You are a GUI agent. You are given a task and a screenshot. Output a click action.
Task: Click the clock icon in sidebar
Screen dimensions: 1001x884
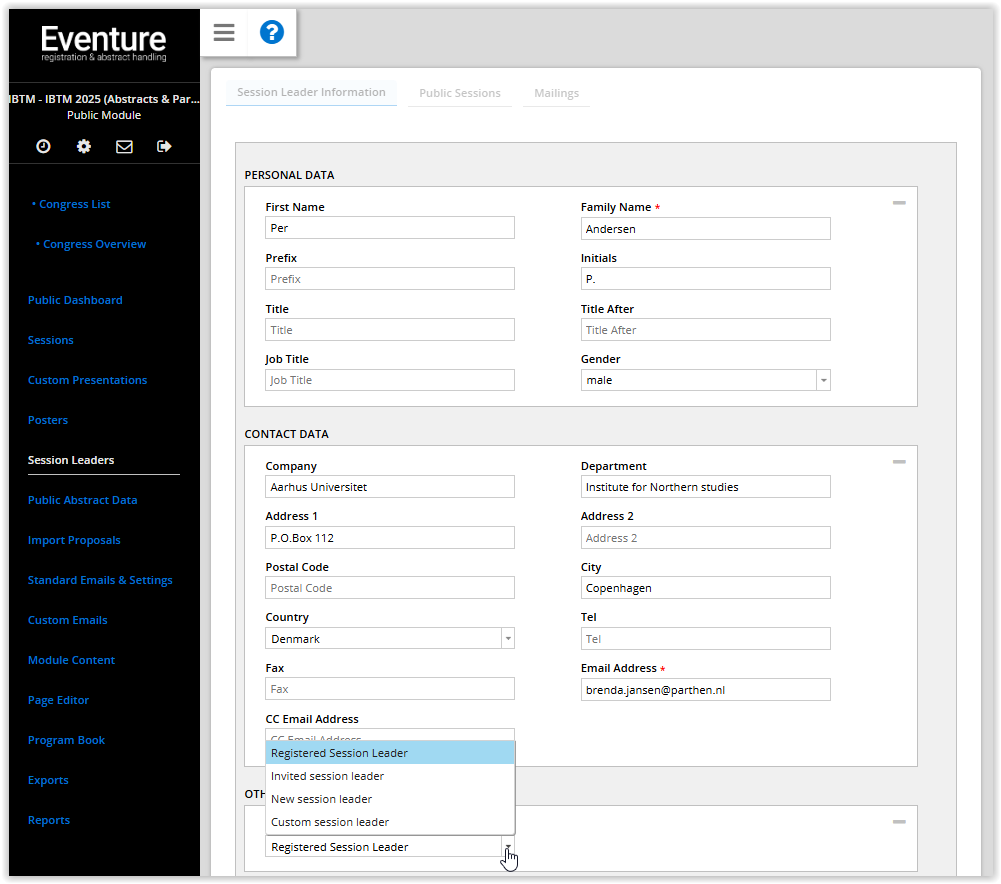(43, 146)
